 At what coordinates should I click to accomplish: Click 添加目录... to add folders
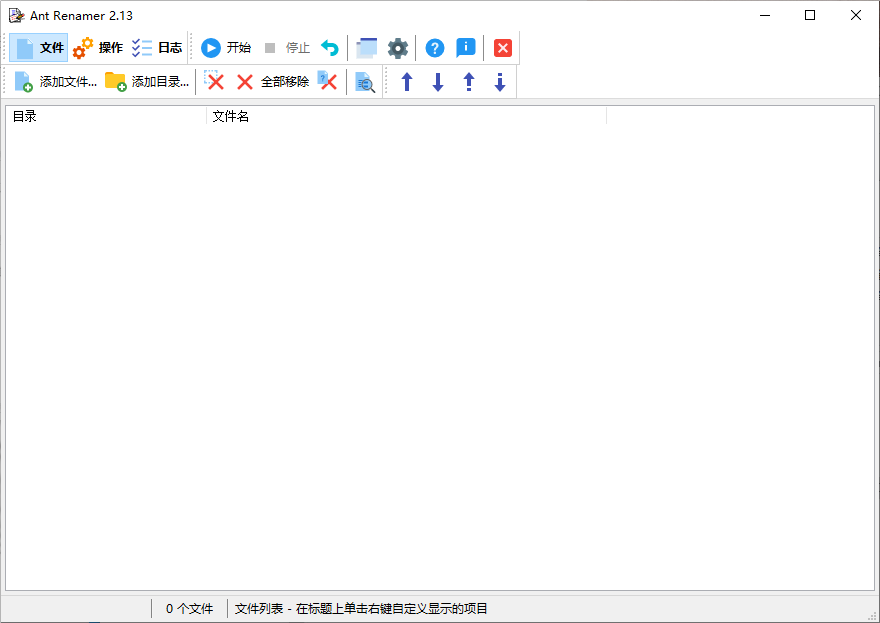click(147, 82)
